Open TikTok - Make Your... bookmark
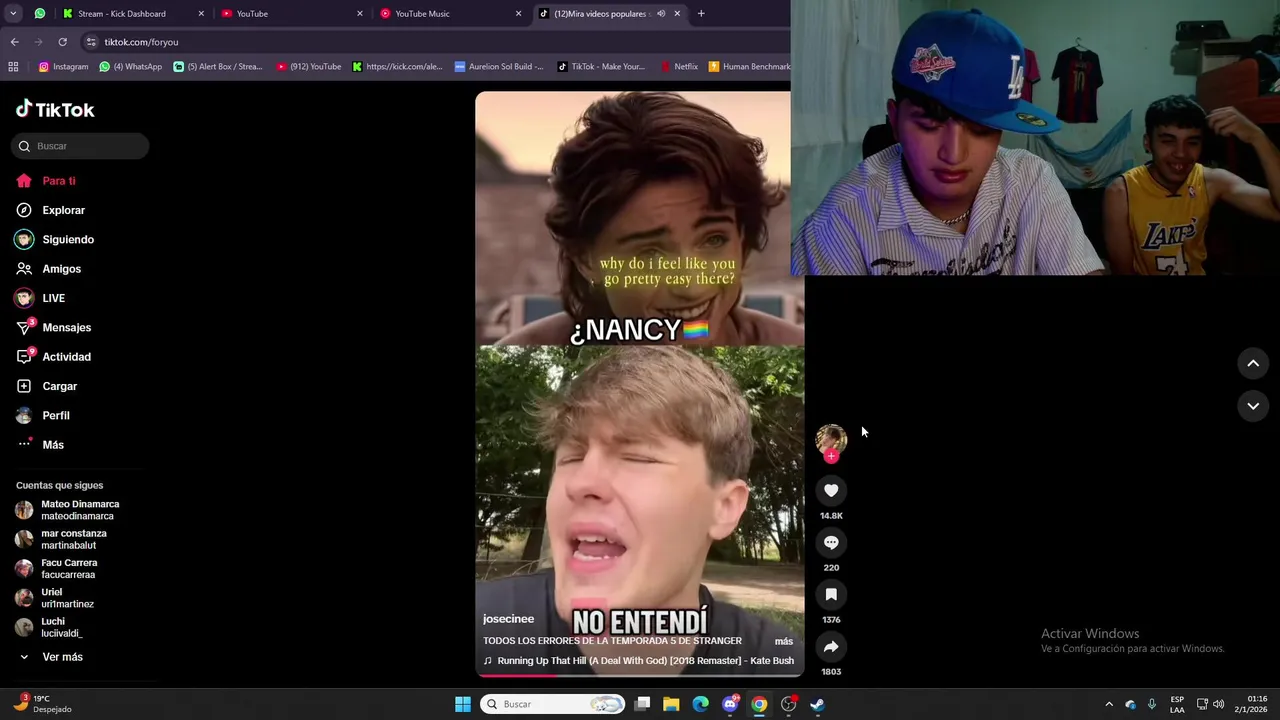The image size is (1280, 720). pyautogui.click(x=601, y=67)
